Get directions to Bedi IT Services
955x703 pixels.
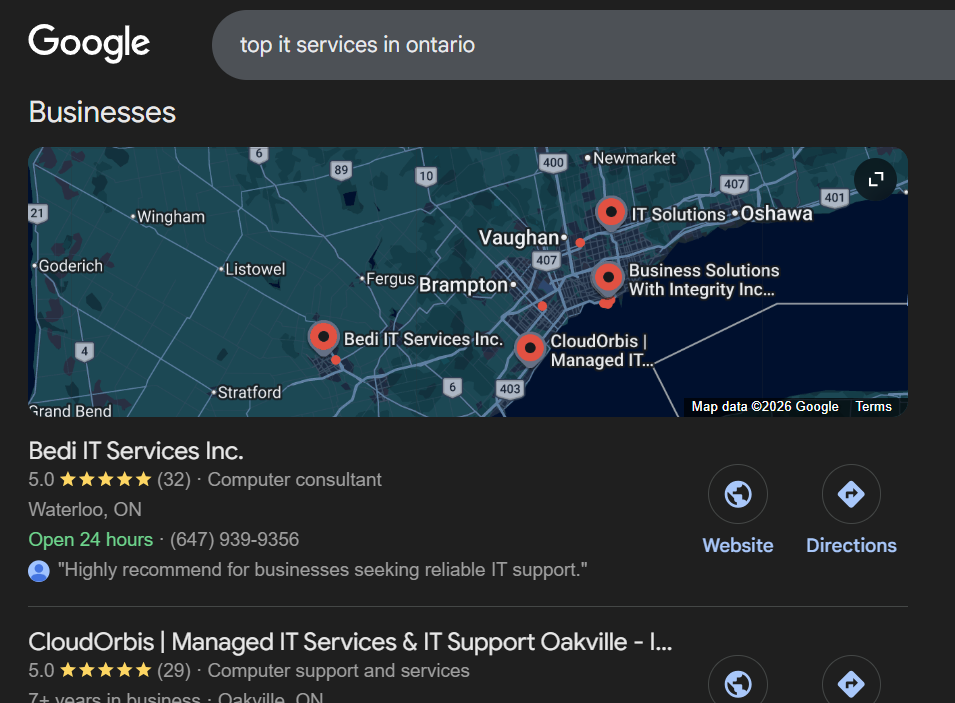pos(851,494)
